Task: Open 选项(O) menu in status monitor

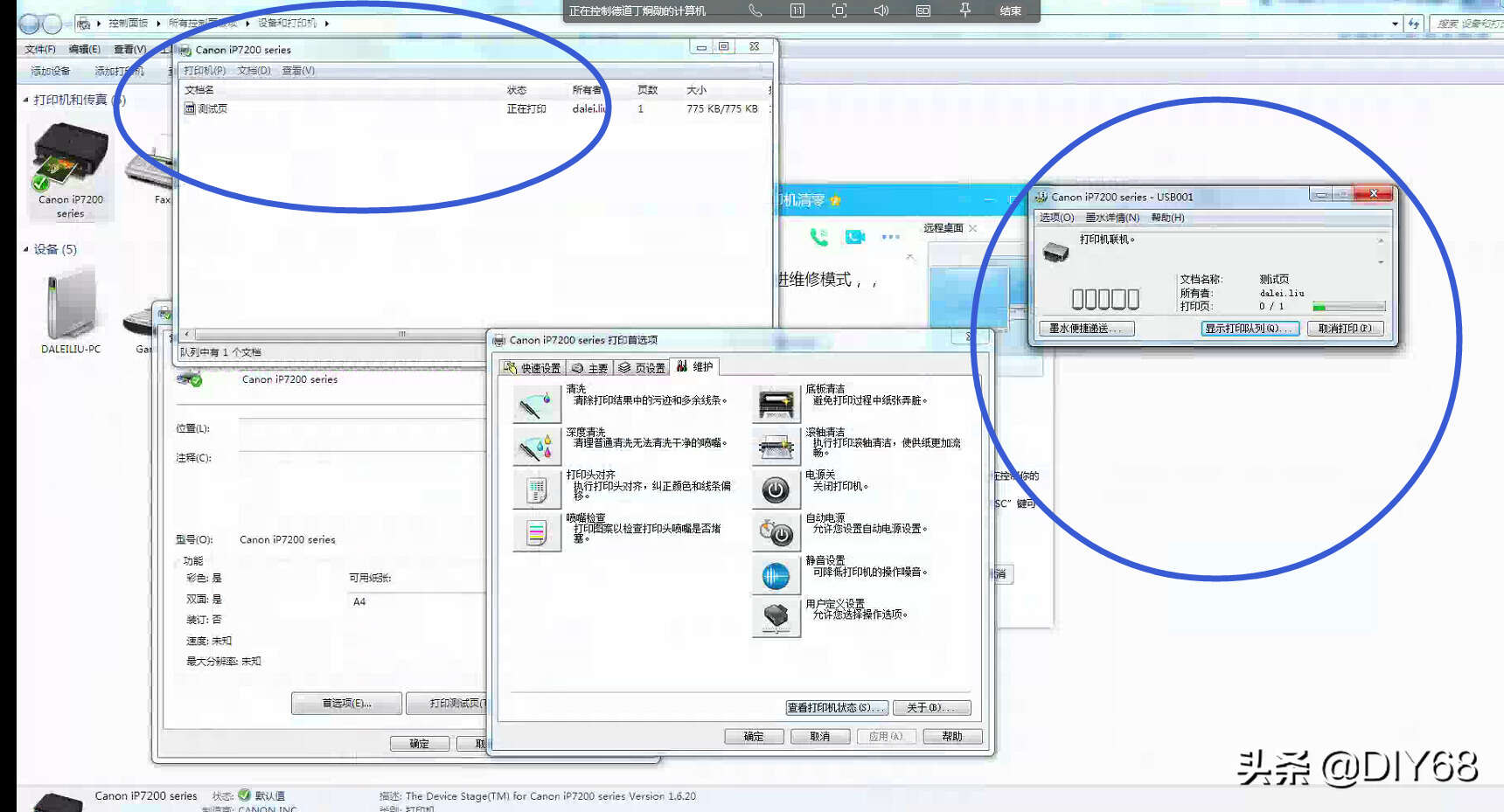Action: tap(1056, 218)
